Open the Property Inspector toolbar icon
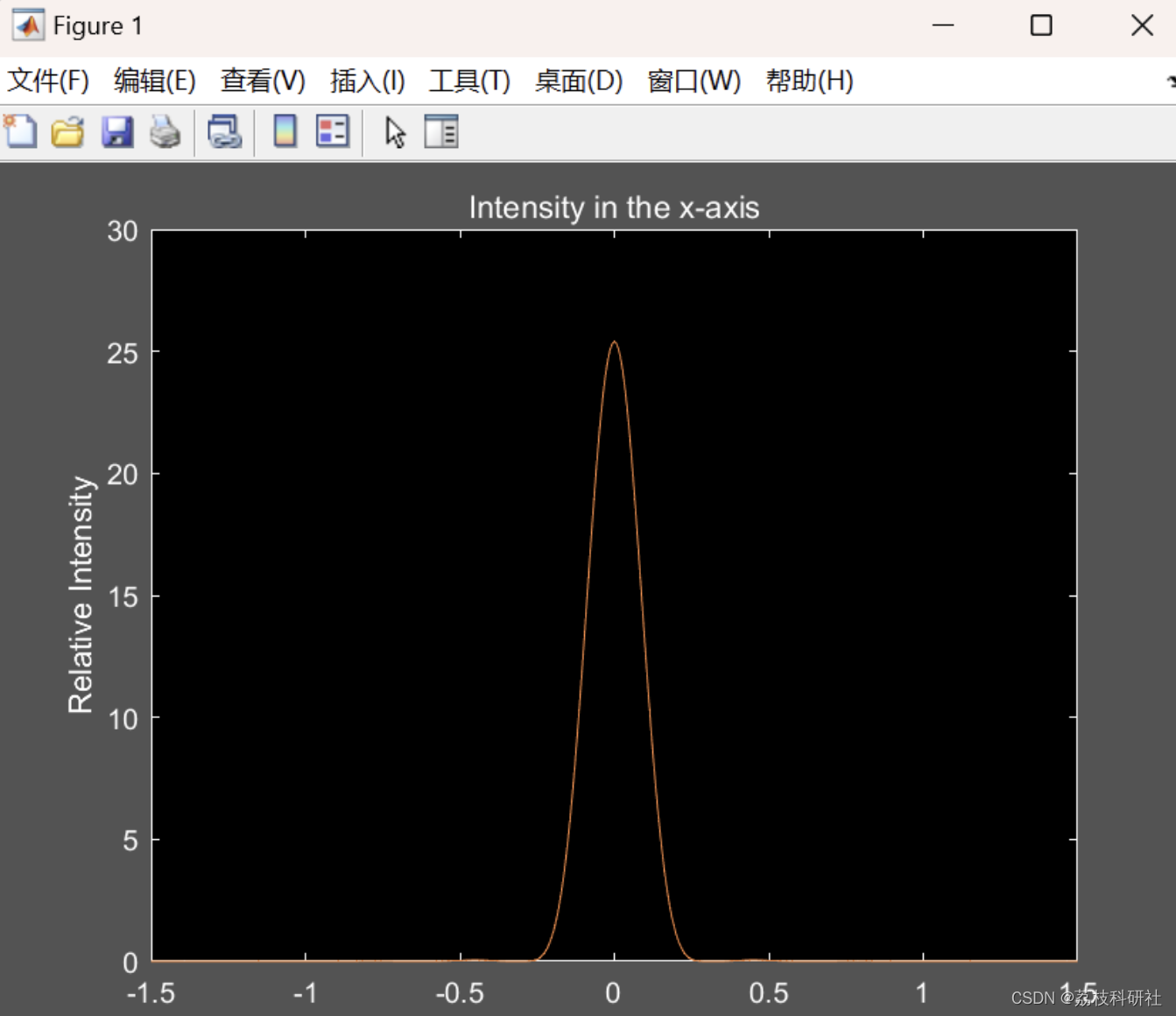The width and height of the screenshot is (1176, 1016). tap(441, 132)
